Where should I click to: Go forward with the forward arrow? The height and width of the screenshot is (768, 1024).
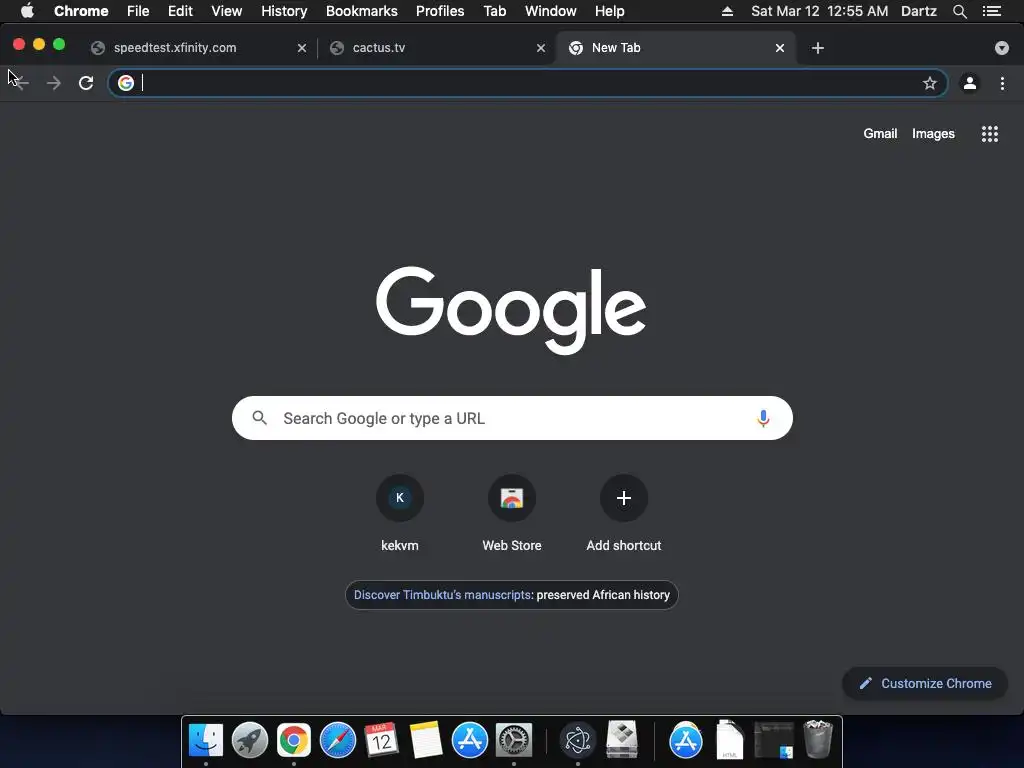(54, 83)
